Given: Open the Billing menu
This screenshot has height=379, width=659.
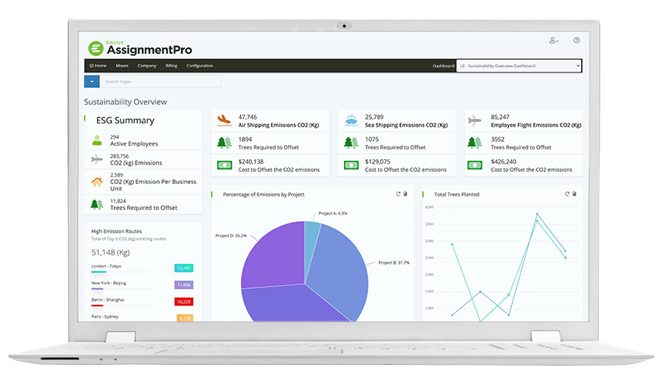Looking at the screenshot, I should pyautogui.click(x=171, y=66).
